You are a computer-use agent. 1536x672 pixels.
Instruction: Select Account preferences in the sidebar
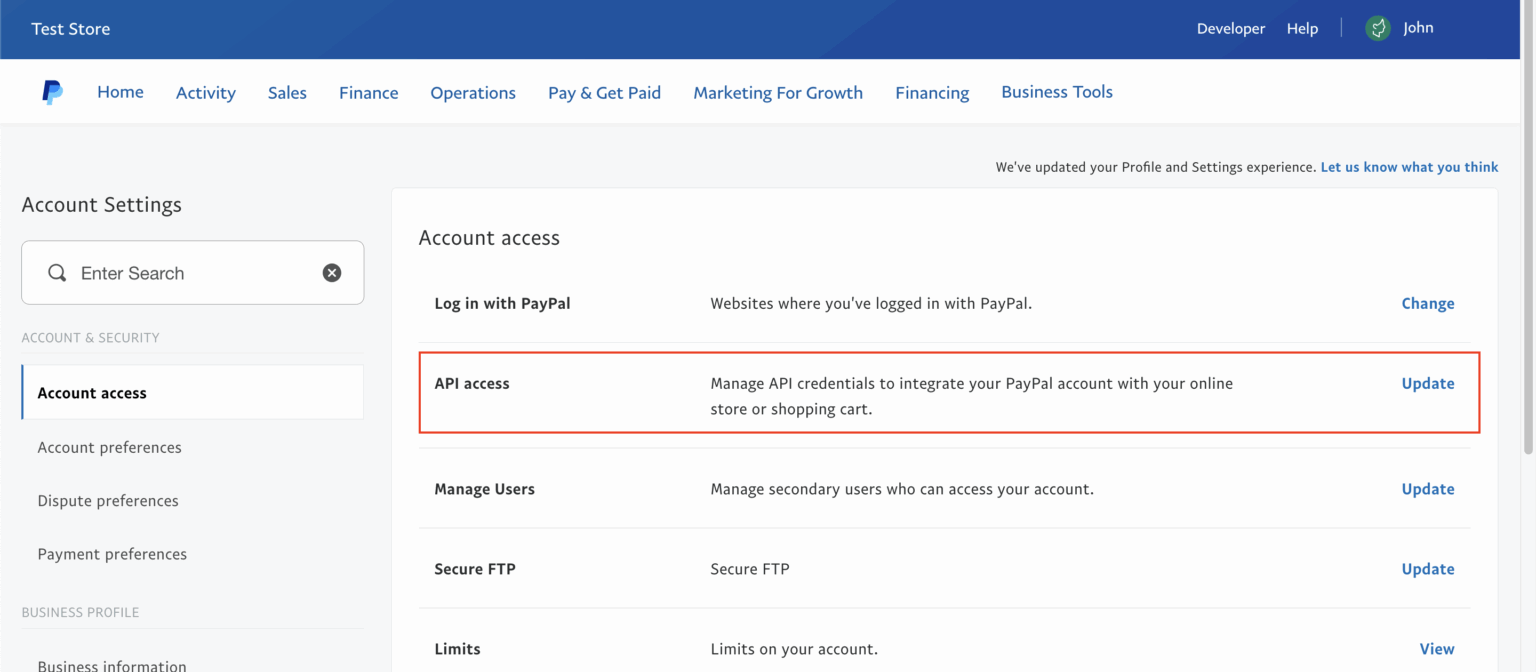[109, 447]
